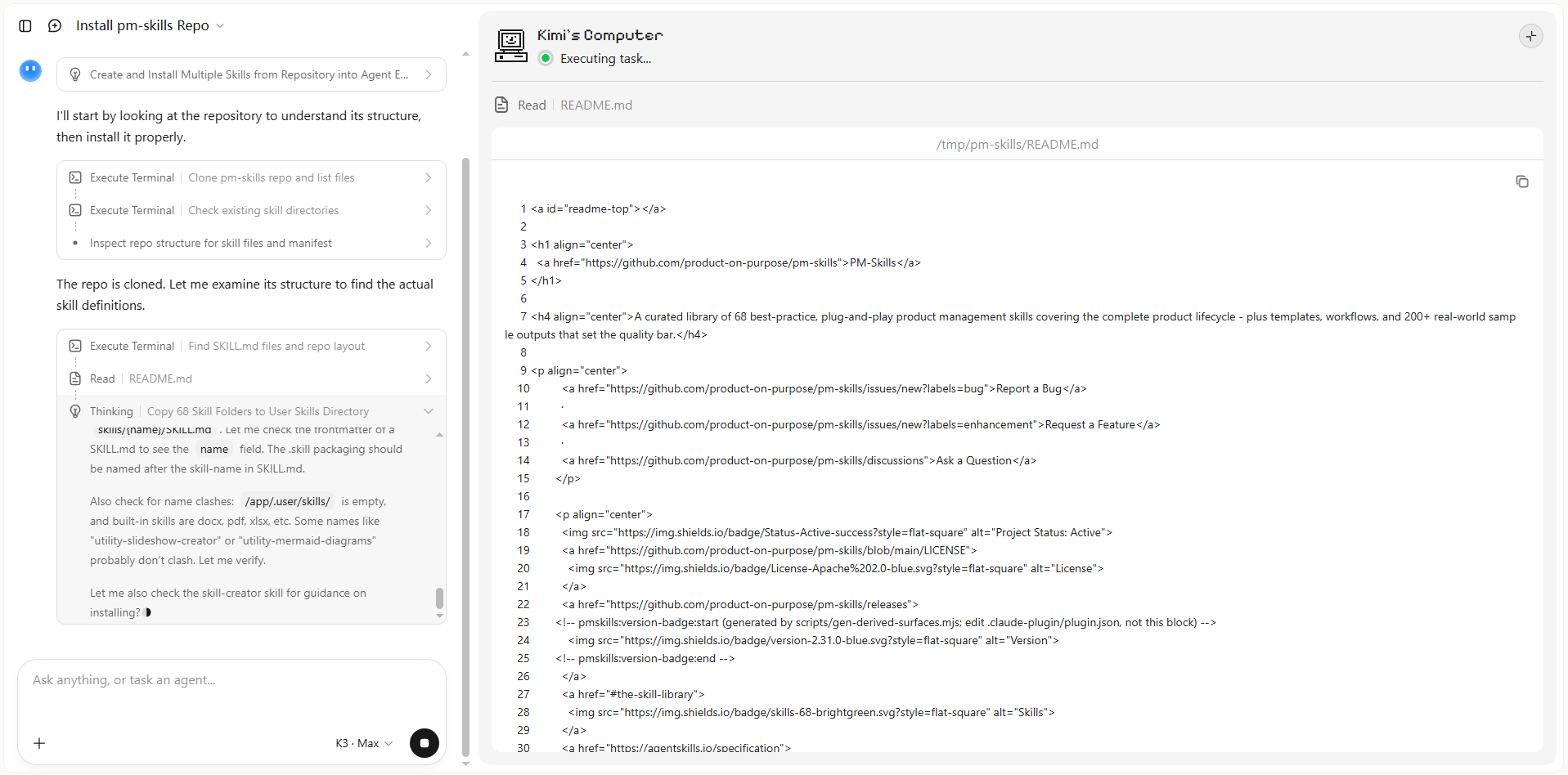
Task: Open the Read README.md step in chat
Action: click(251, 379)
